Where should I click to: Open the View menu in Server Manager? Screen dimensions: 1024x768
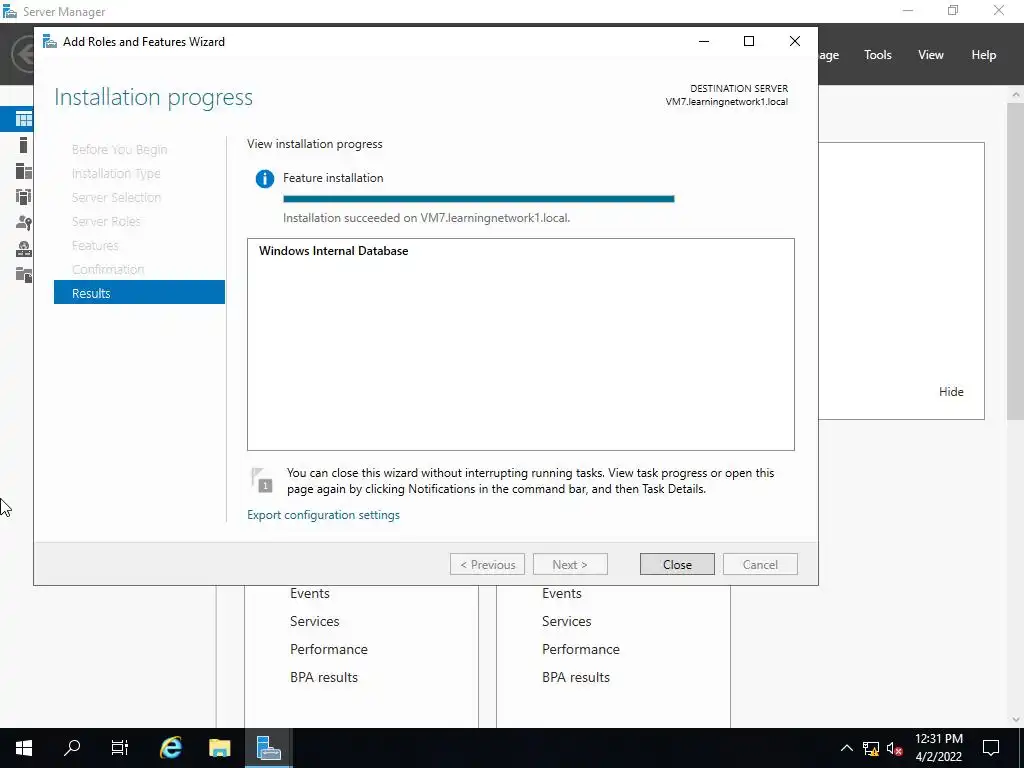pos(931,55)
